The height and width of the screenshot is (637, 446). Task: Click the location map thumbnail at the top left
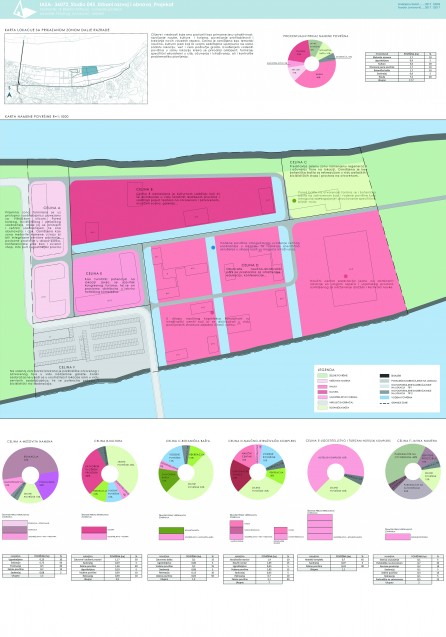pyautogui.click(x=76, y=69)
